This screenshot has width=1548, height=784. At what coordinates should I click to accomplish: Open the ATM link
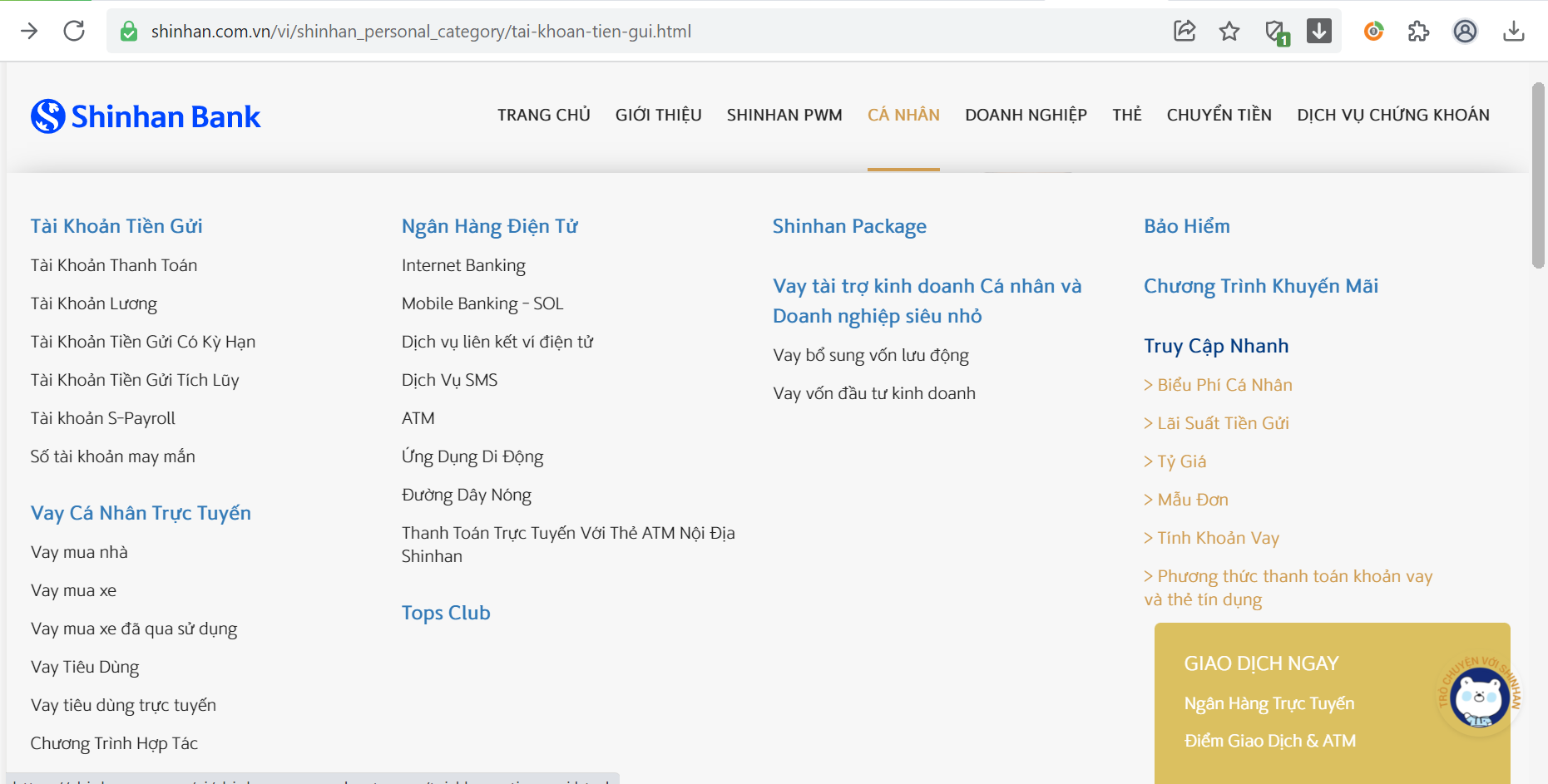coord(418,418)
